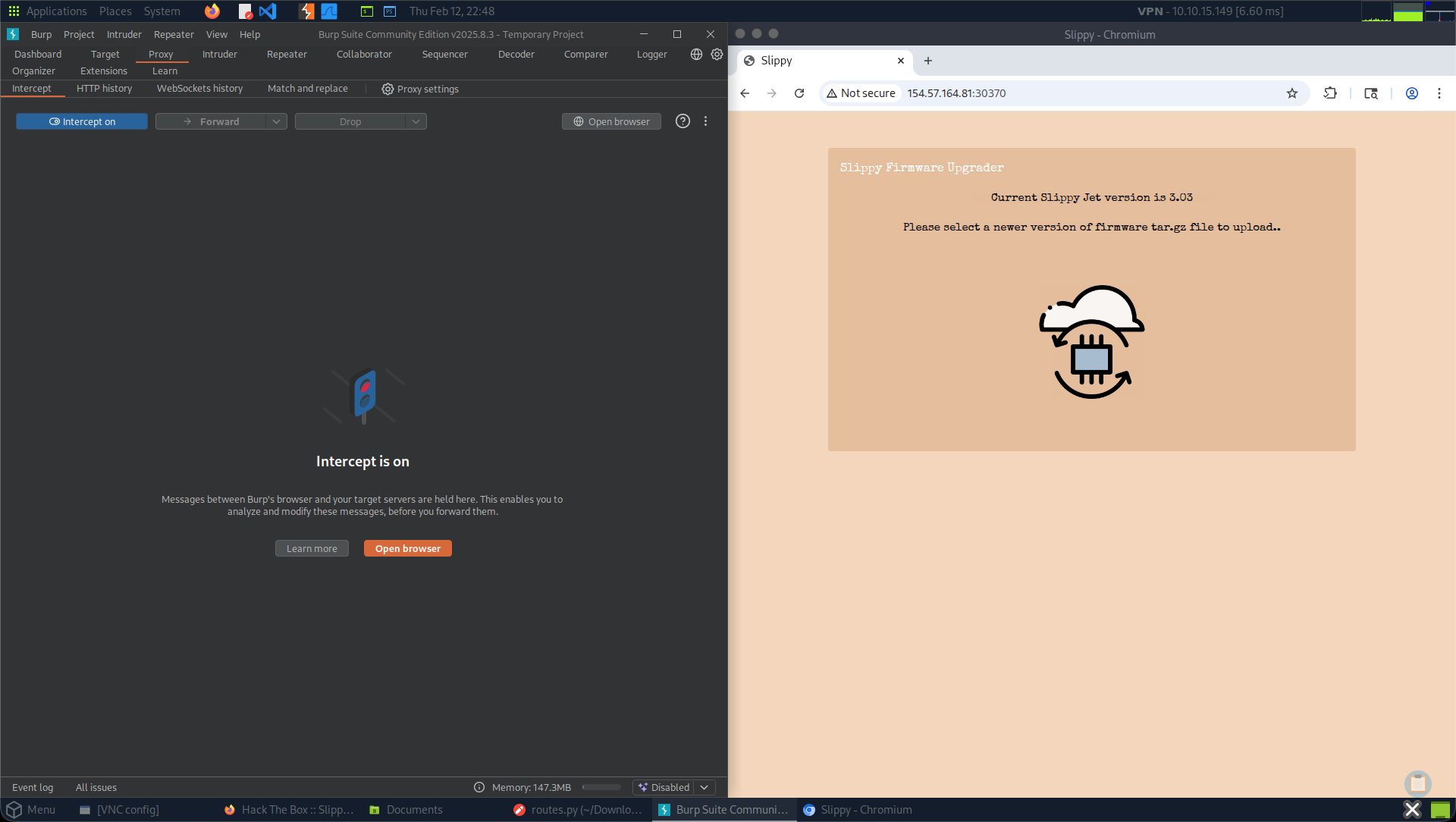The image size is (1456, 822).
Task: Bookmark page with star icon
Action: pyautogui.click(x=1292, y=93)
